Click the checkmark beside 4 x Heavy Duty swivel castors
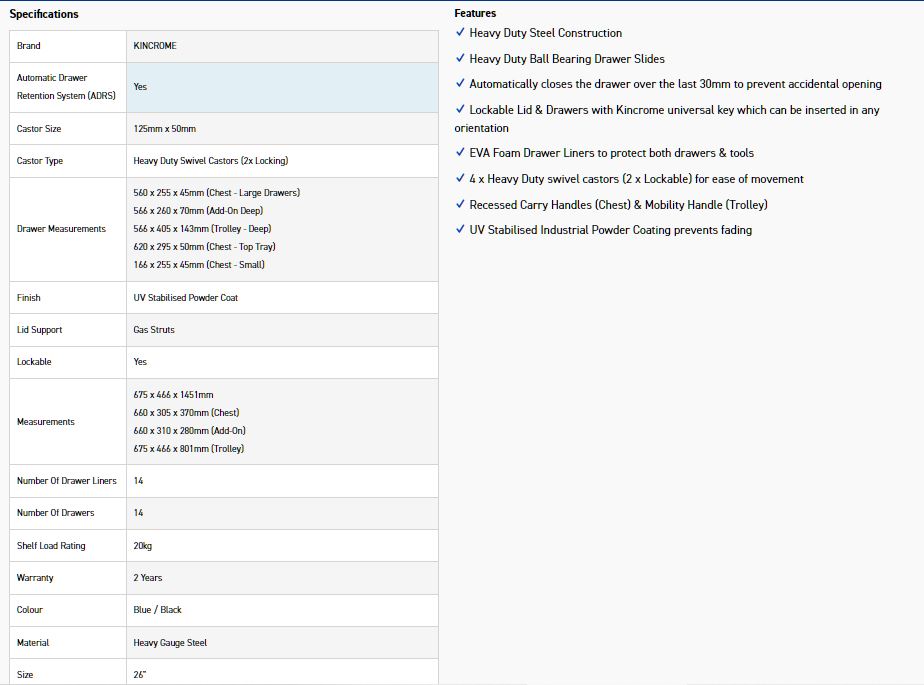924x685 pixels. pos(460,179)
